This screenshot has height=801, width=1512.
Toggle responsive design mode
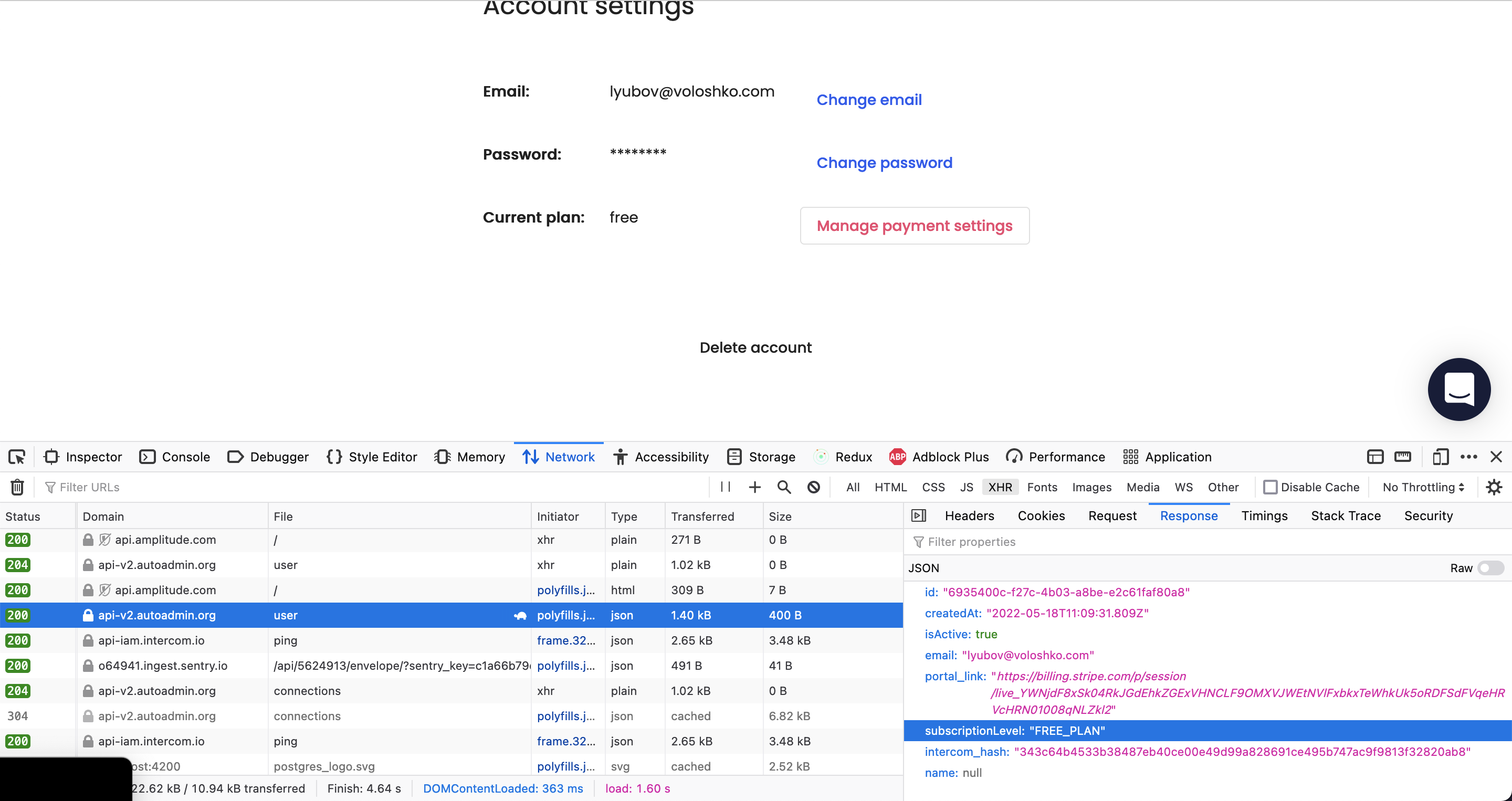[x=1441, y=457]
